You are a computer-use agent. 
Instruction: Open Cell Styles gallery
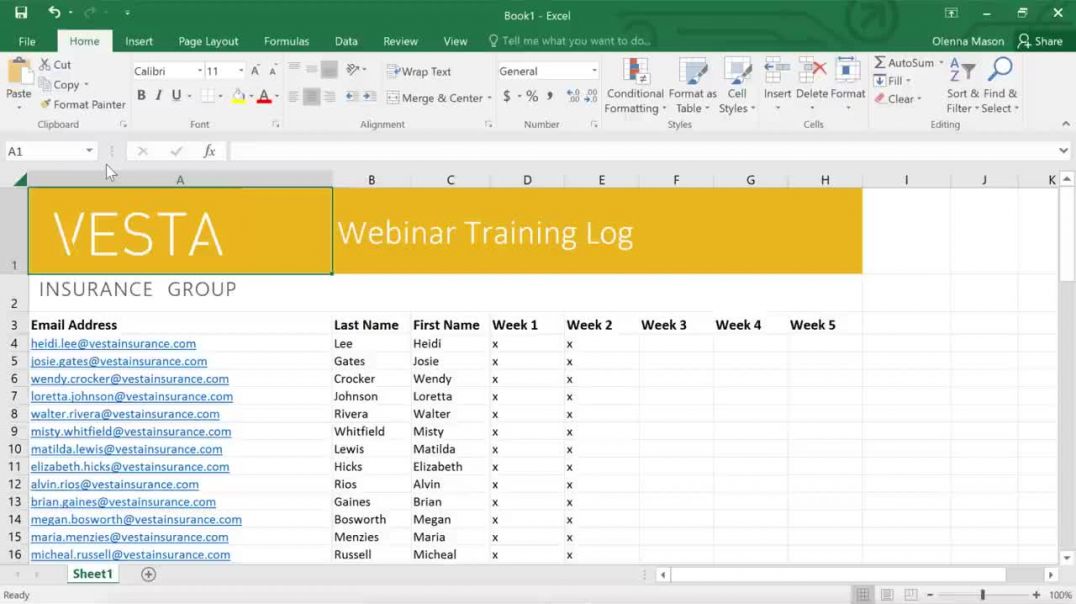click(x=737, y=86)
